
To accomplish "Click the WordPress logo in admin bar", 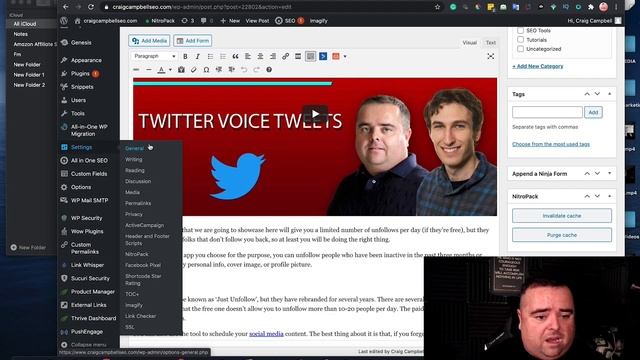I will 64,20.
